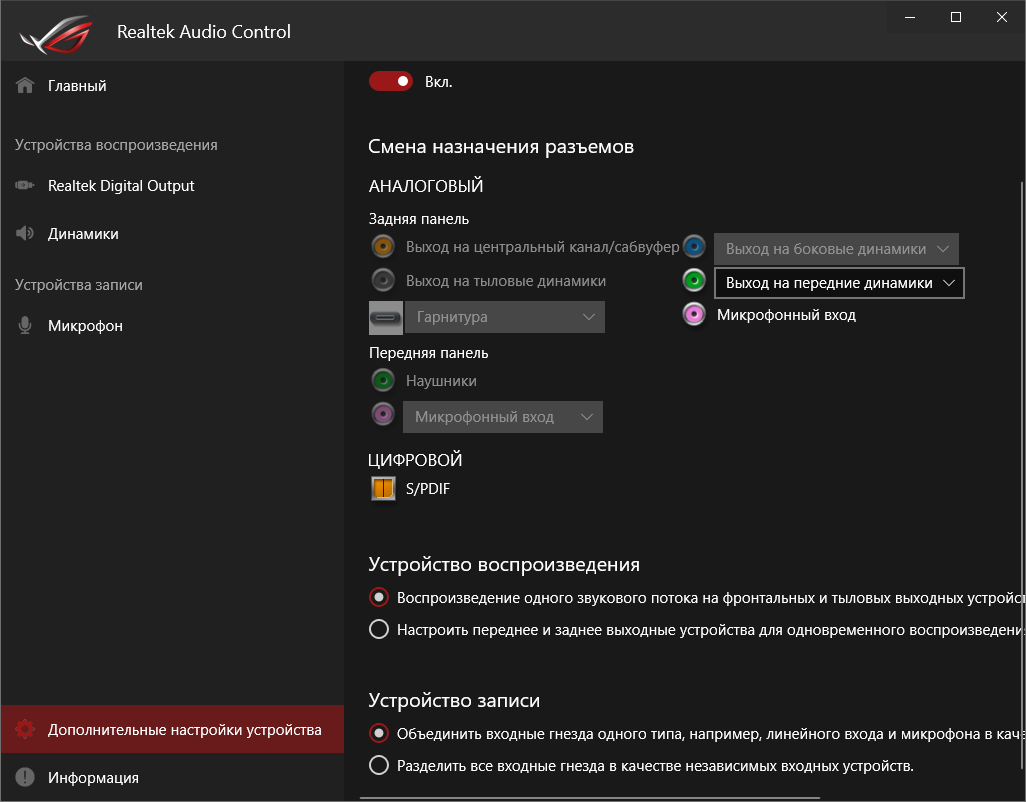Viewport: 1026px width, 802px height.
Task: Open the Информация section
Action: coord(93,777)
